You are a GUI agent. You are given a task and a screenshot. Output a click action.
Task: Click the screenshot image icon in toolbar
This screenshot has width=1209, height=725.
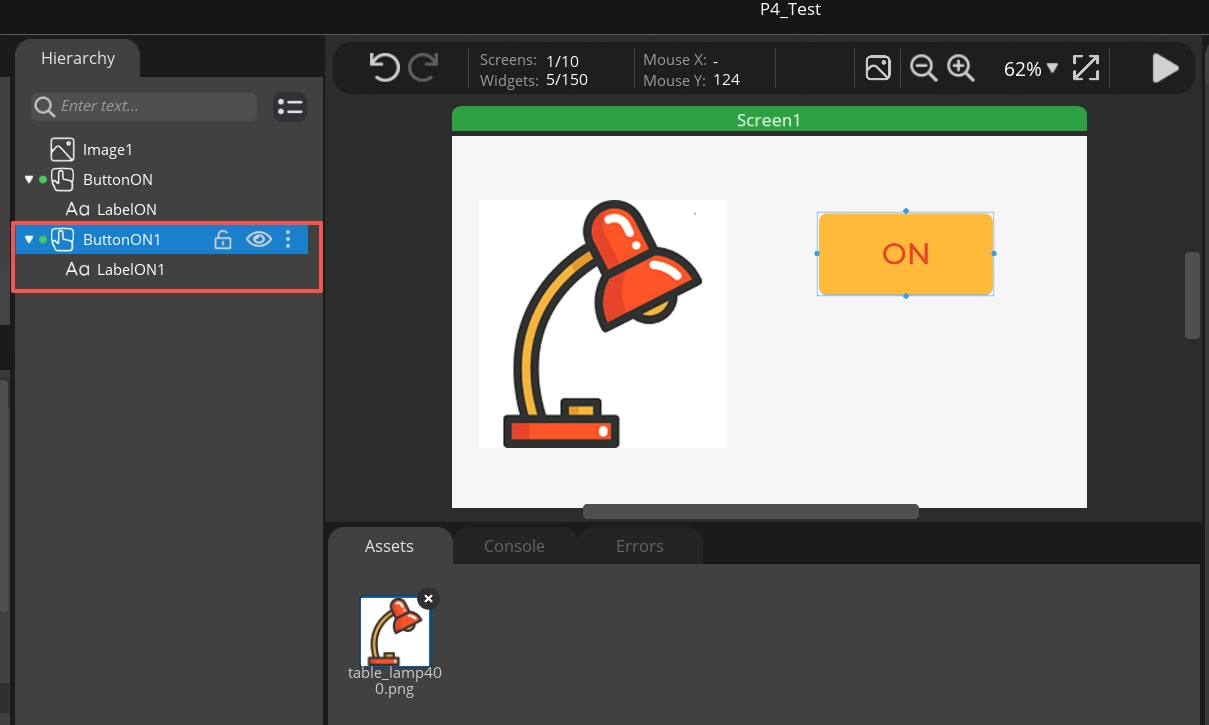[878, 68]
